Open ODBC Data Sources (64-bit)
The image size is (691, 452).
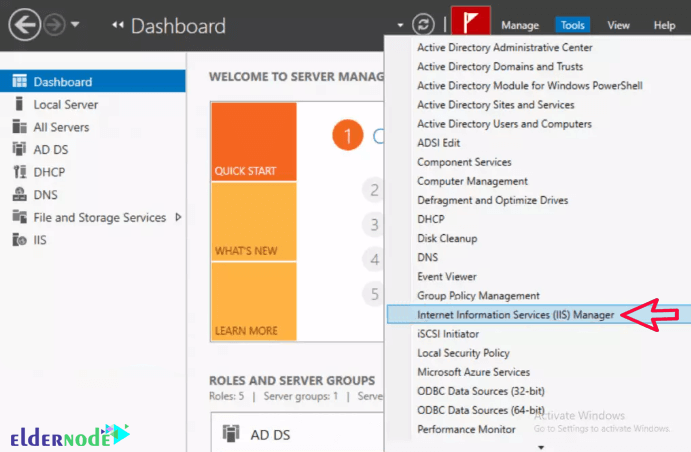481,410
